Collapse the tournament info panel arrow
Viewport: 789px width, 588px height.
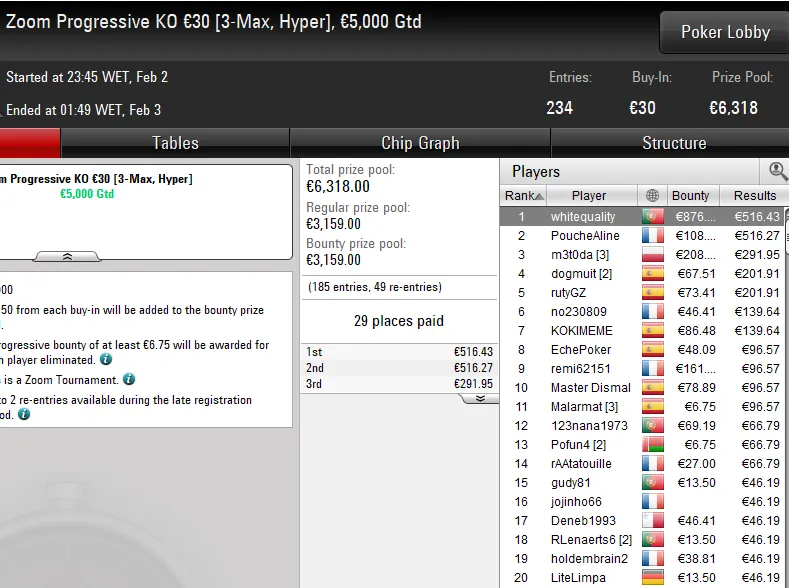67,257
